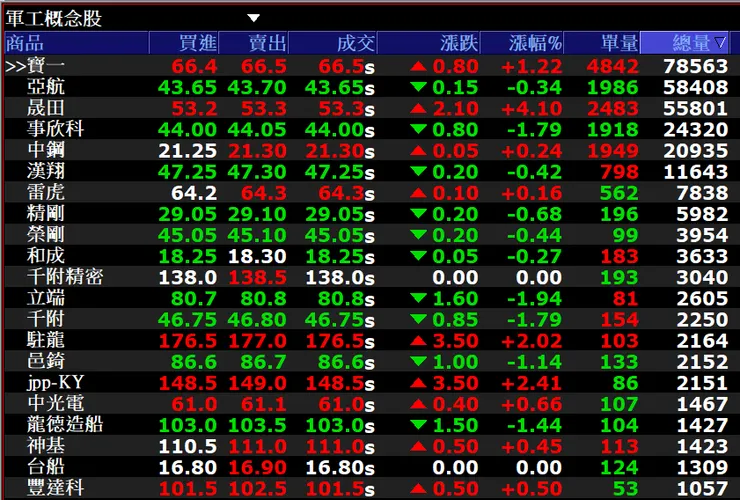
Task: Click 中鋼 single volume 1949
Action: click(613, 151)
